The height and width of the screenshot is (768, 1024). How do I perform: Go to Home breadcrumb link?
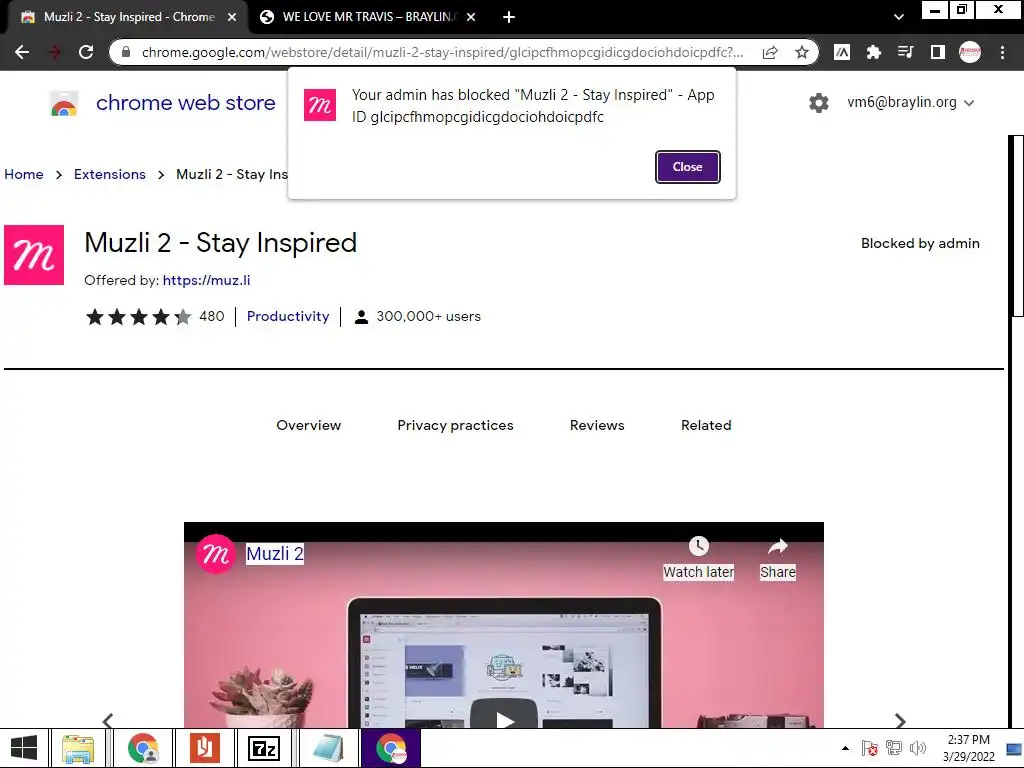pos(24,174)
